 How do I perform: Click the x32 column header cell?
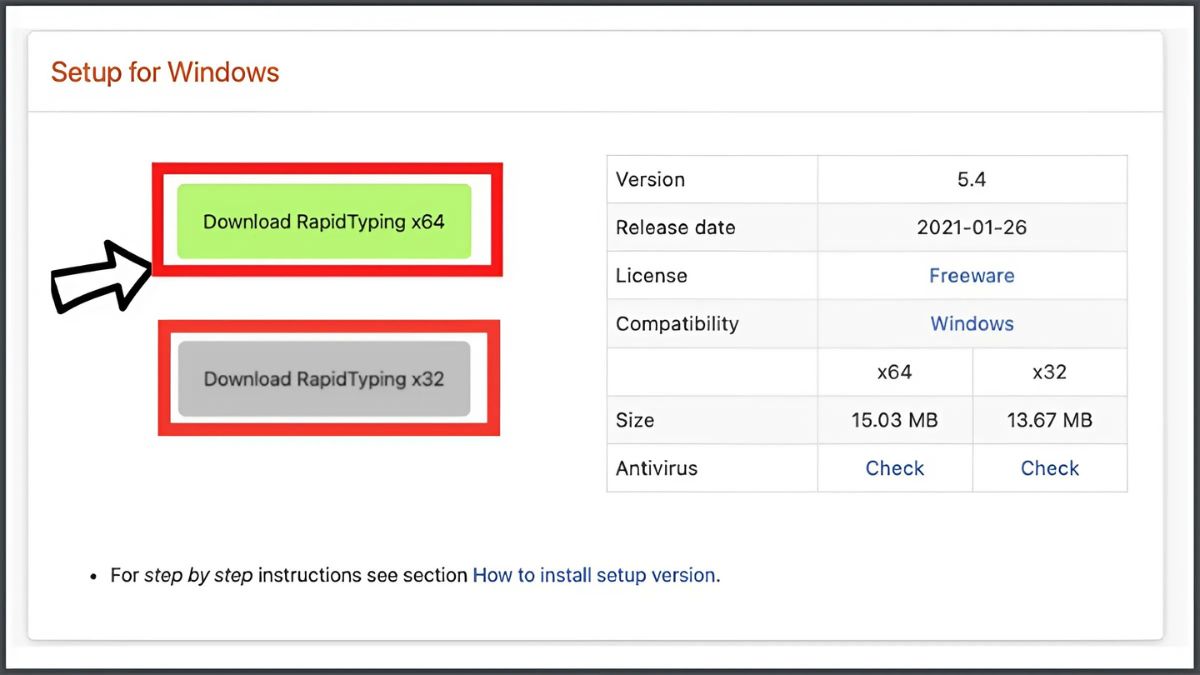coord(1050,372)
